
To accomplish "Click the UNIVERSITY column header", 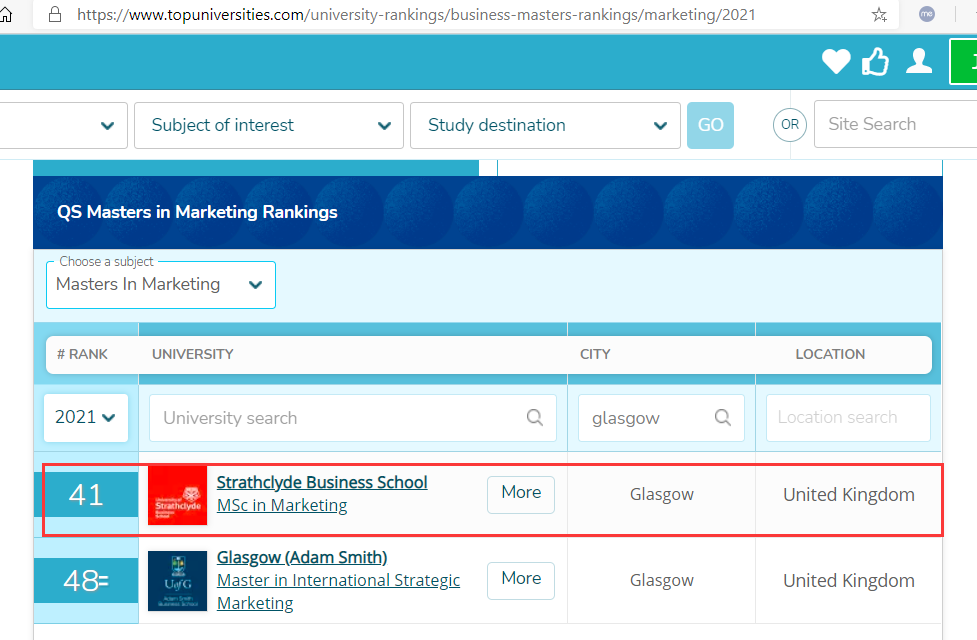I will pyautogui.click(x=193, y=354).
